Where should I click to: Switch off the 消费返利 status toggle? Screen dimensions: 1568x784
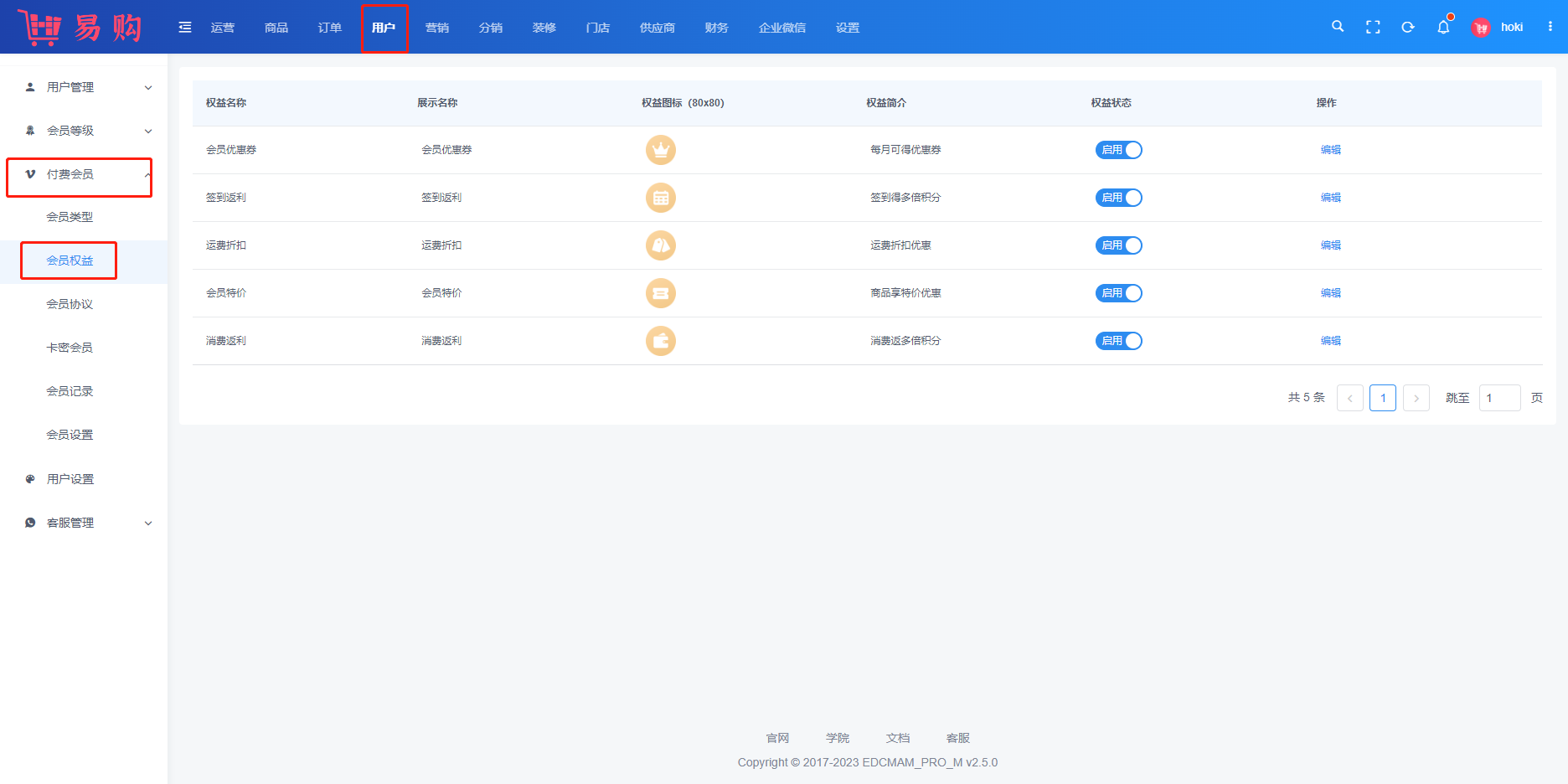(x=1118, y=341)
